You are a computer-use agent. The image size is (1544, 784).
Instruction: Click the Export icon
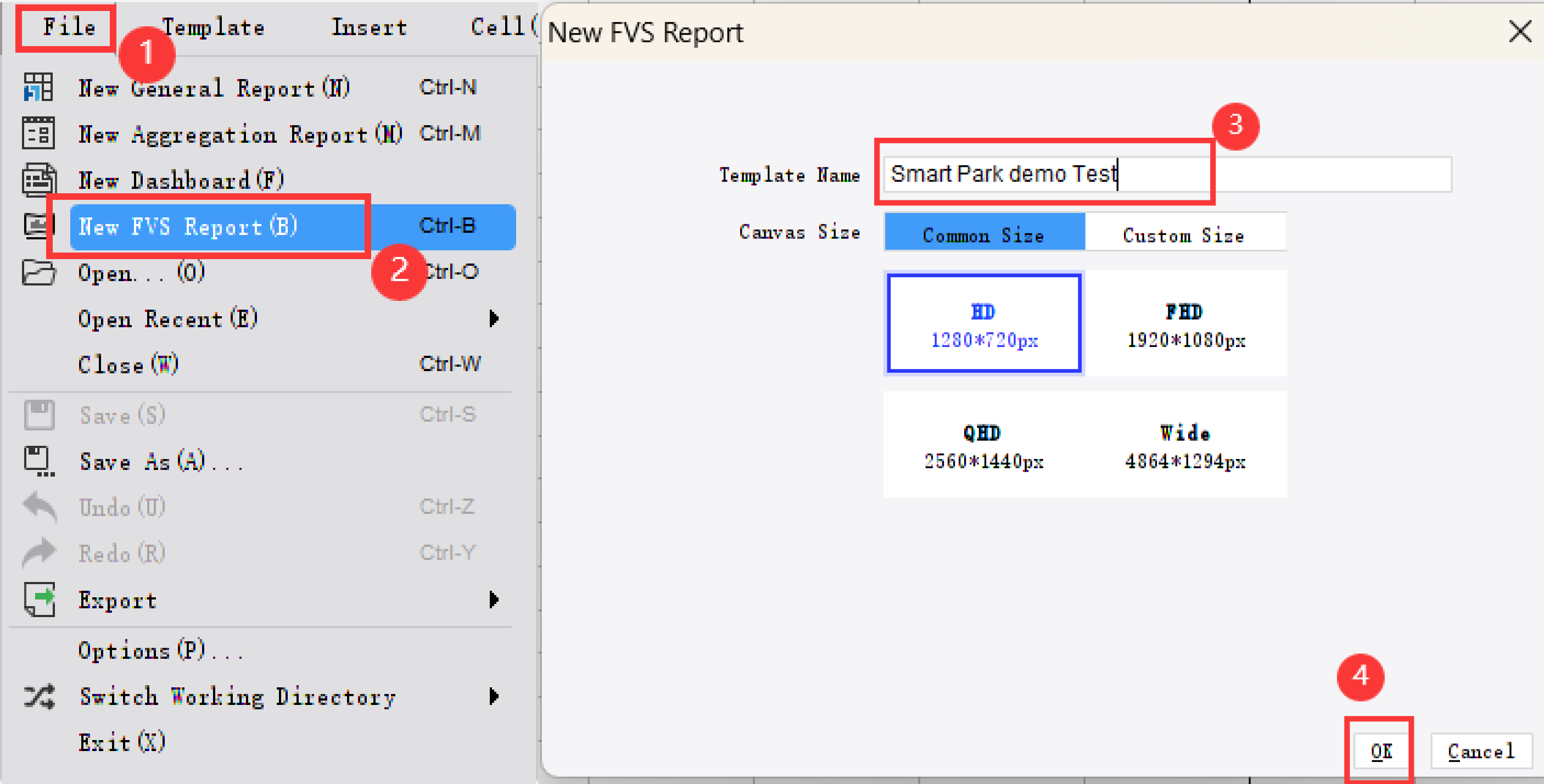38,600
